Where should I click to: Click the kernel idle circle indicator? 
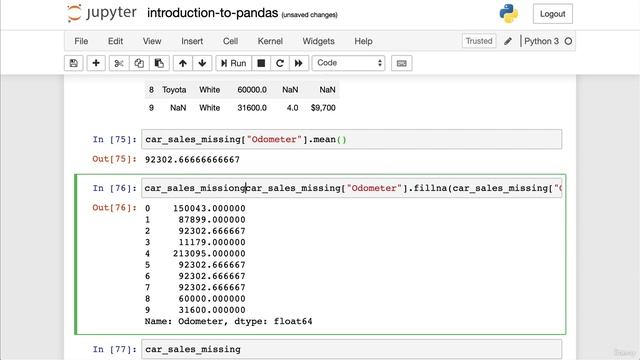pyautogui.click(x=568, y=41)
